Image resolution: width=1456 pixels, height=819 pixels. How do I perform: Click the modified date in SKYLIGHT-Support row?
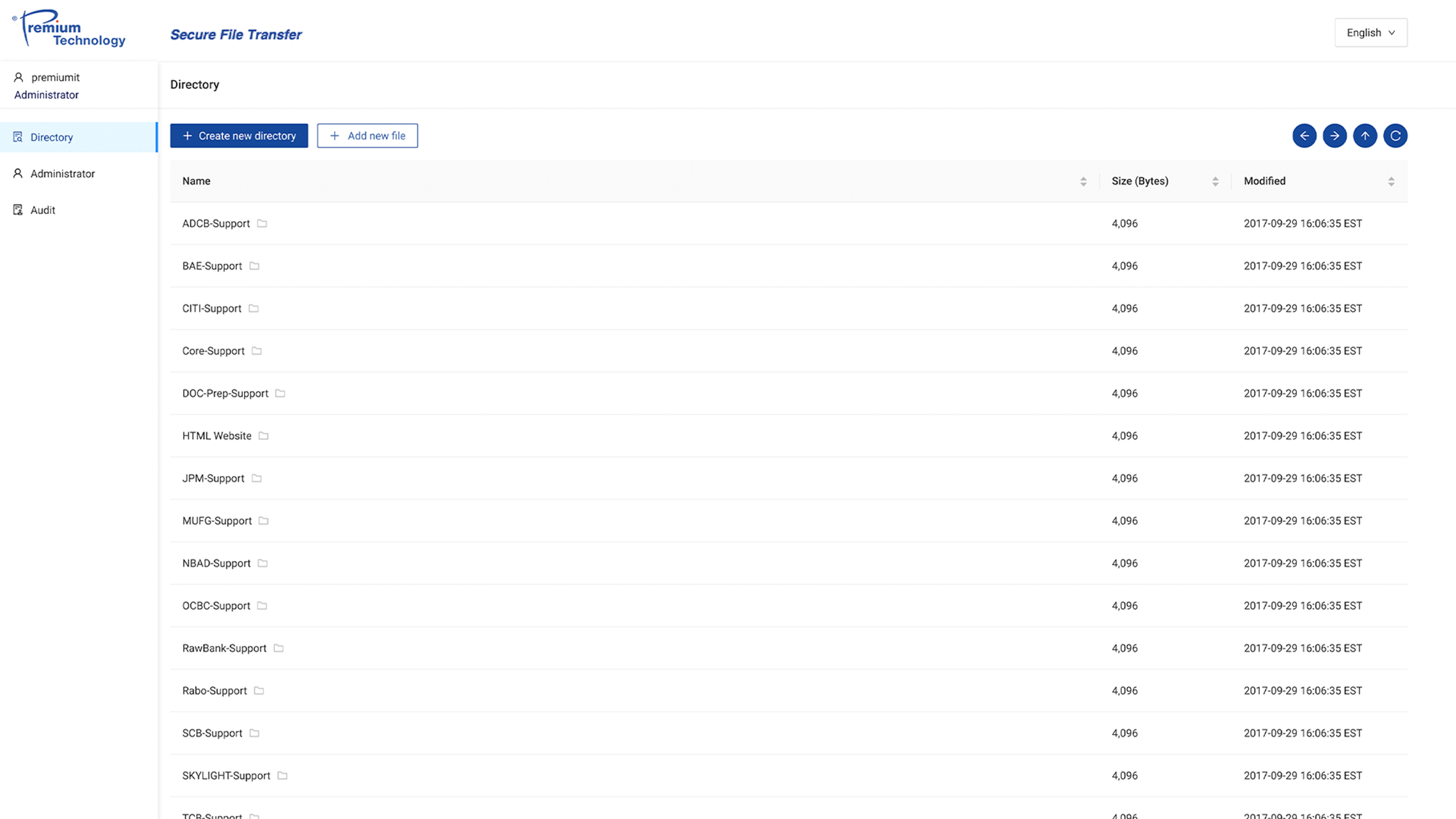[1303, 776]
